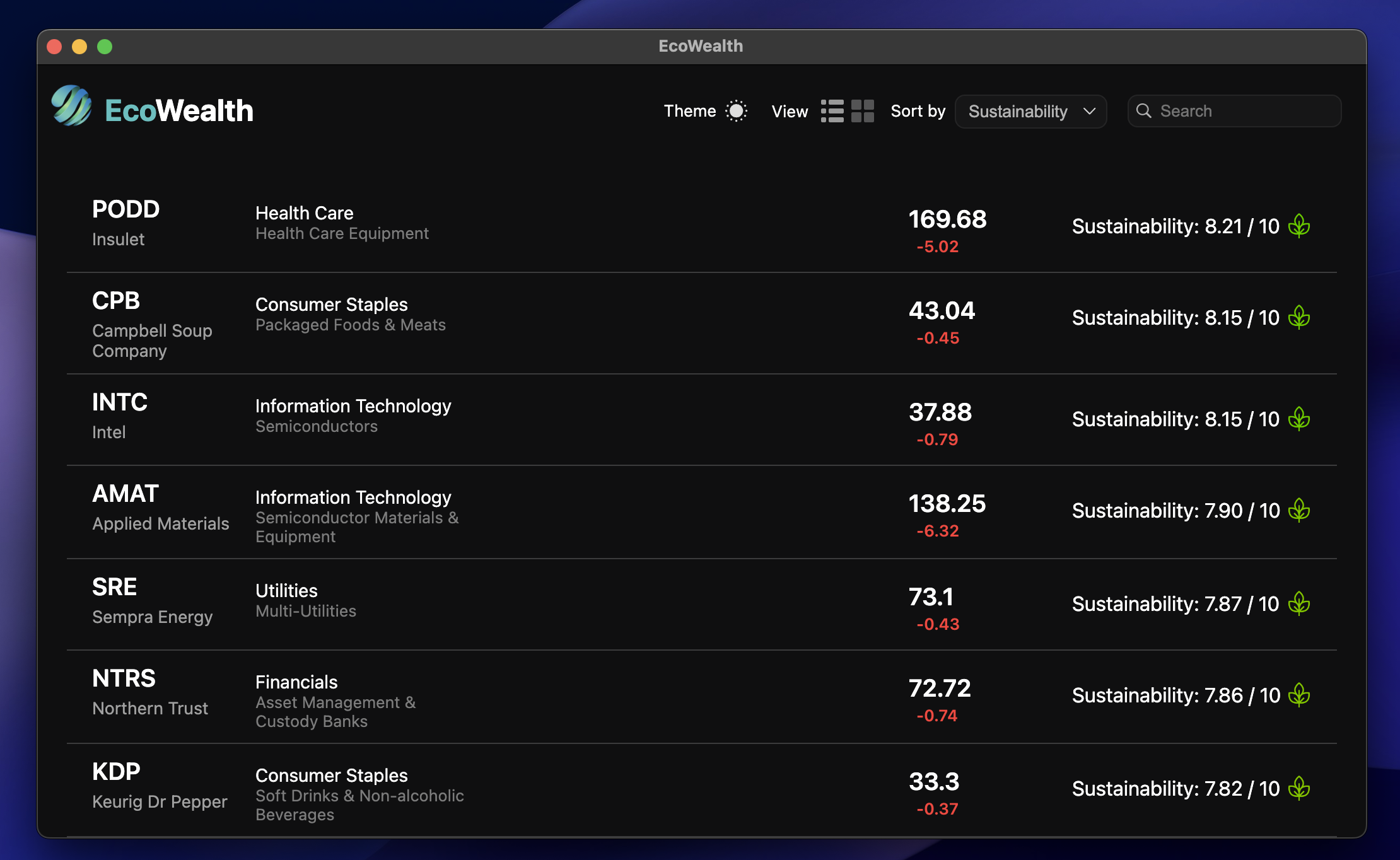1400x860 pixels.
Task: Click the dropdown chevron arrow in Sort by
Action: [x=1089, y=112]
